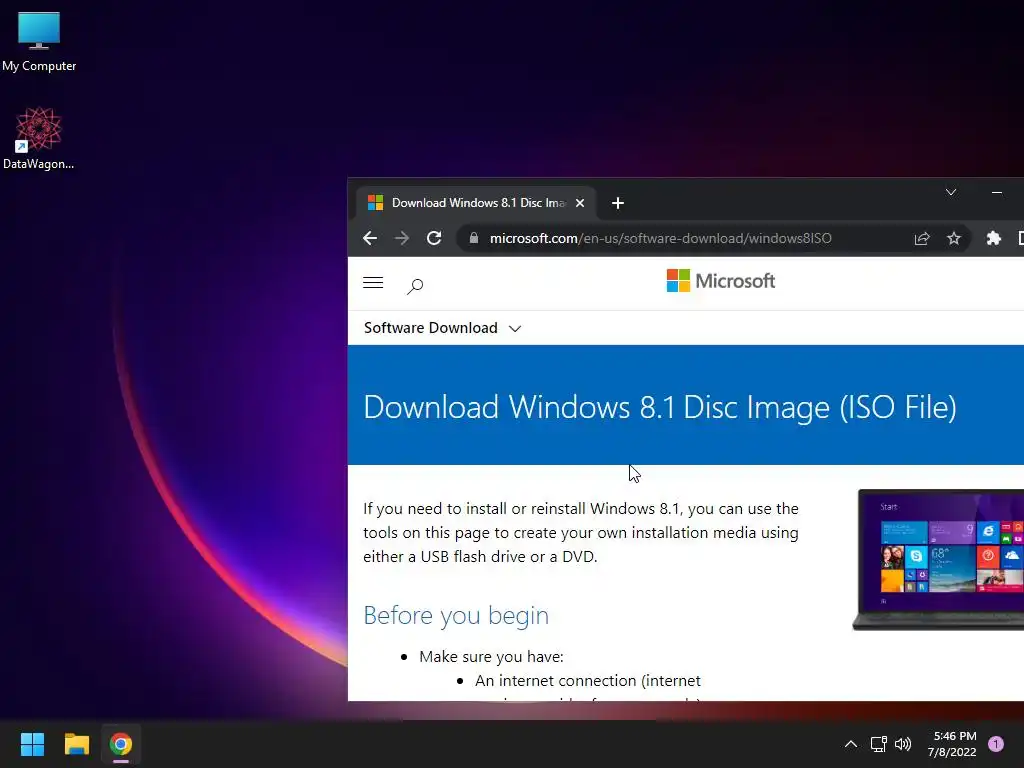This screenshot has height=768, width=1024.
Task: Share this page from address bar
Action: click(921, 238)
